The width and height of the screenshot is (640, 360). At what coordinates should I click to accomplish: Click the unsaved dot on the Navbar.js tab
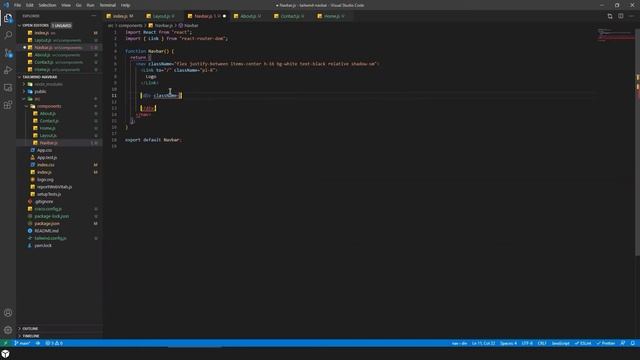[224, 16]
